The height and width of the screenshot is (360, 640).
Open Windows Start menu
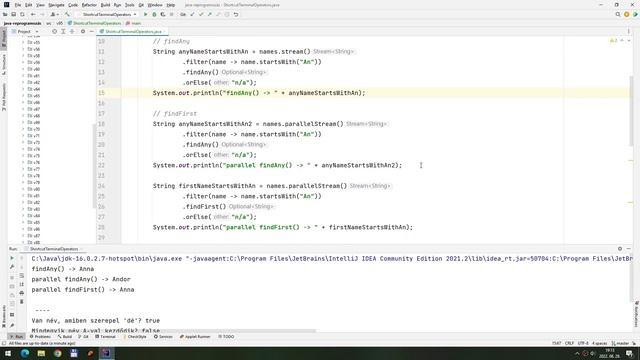tap(8, 353)
